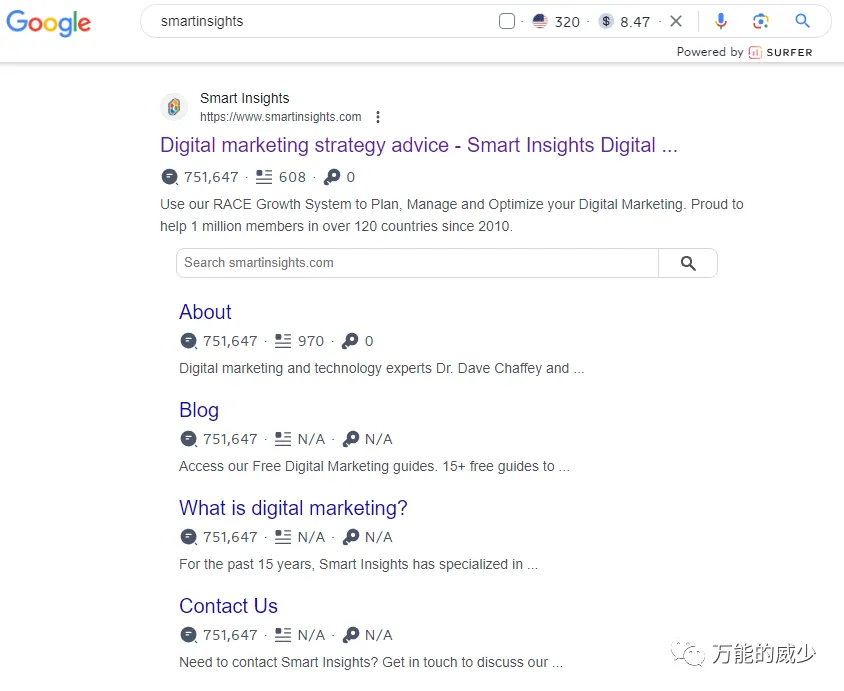The height and width of the screenshot is (691, 844).
Task: Start voice search with the microphone
Action: 721,21
